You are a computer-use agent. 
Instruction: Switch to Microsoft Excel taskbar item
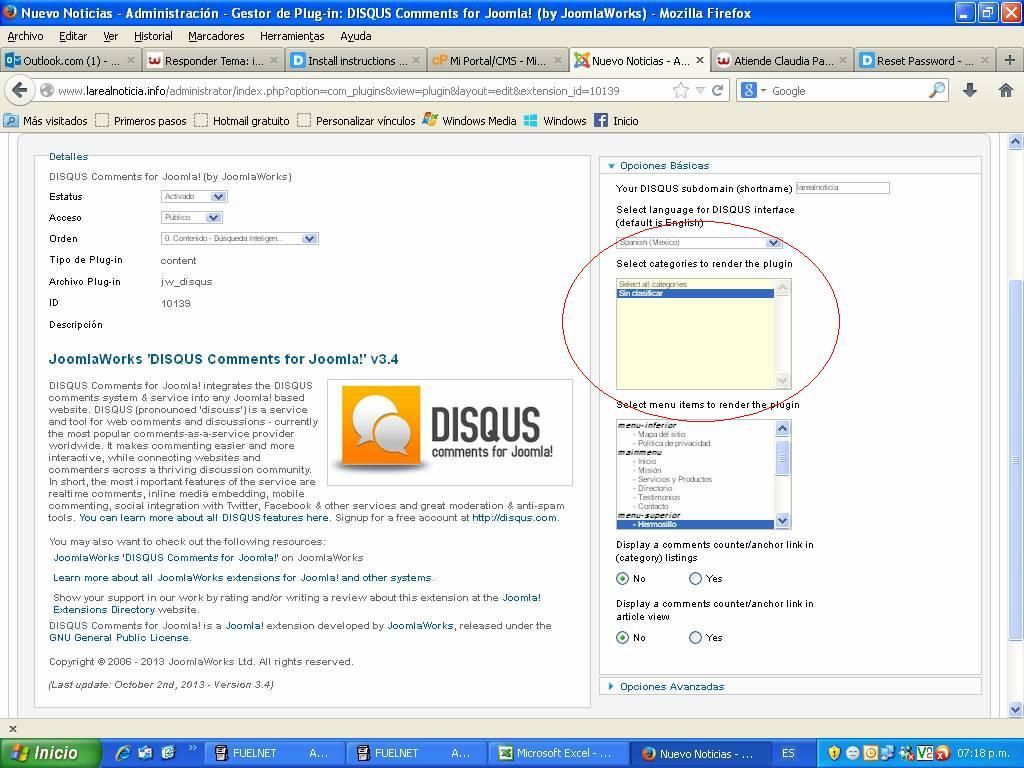pos(556,753)
